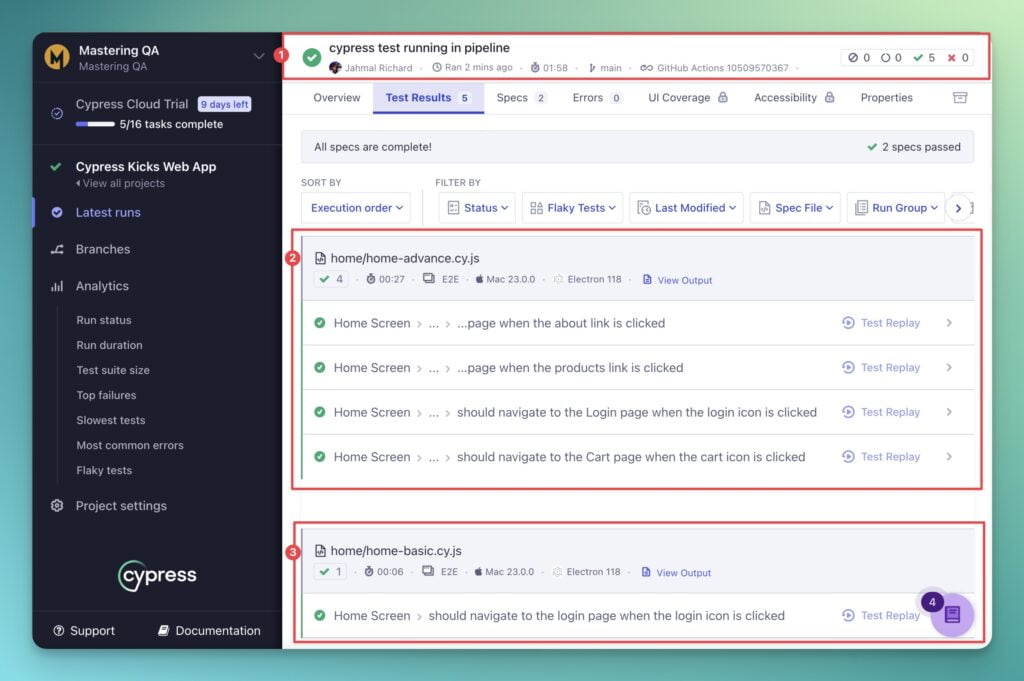
Task: Click the passed tests count 5
Action: [x=924, y=57]
